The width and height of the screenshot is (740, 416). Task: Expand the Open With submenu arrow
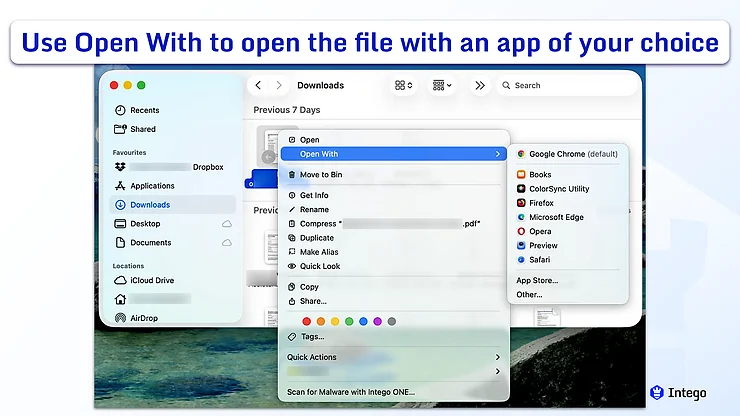tap(497, 154)
